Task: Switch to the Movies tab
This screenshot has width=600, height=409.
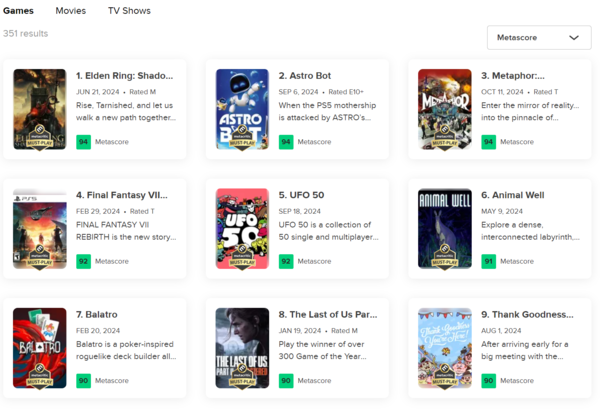Action: click(x=70, y=11)
